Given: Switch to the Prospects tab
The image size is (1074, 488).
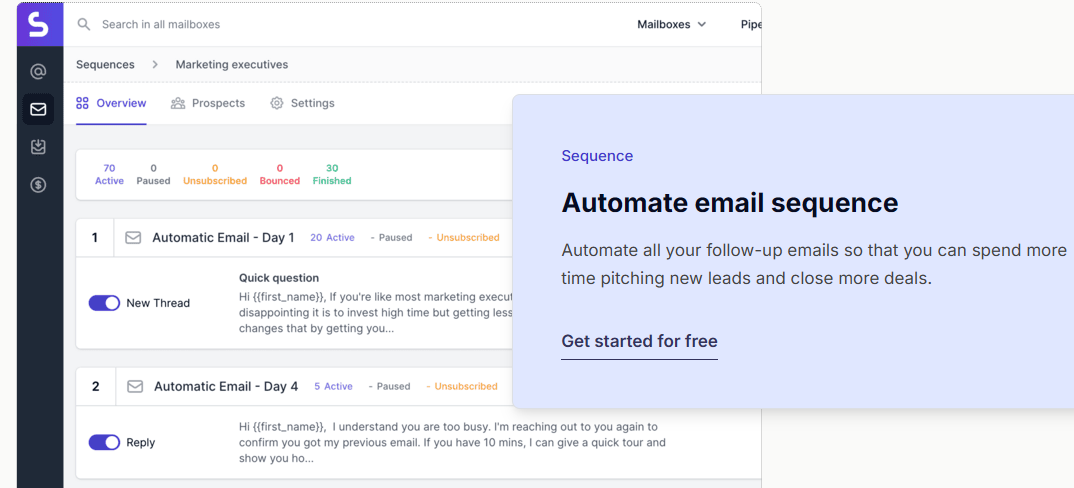Looking at the screenshot, I should 208,103.
